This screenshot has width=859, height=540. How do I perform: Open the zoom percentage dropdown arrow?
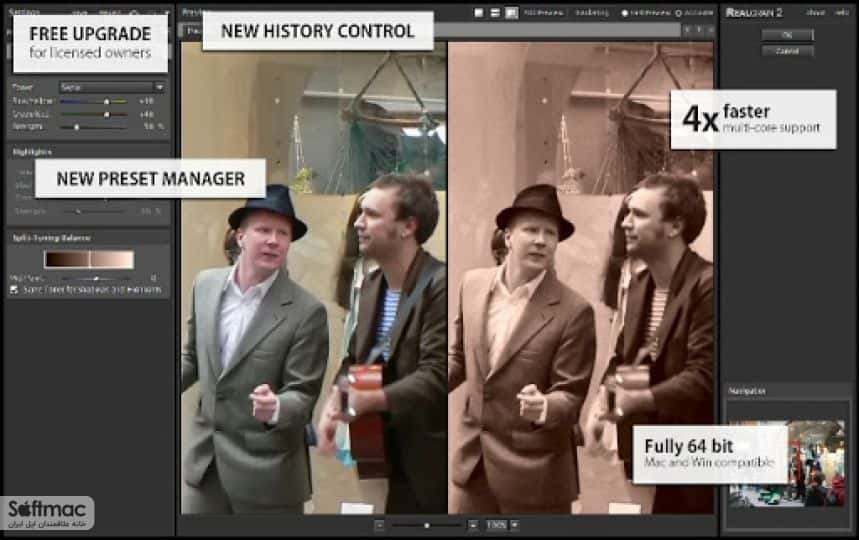coord(514,525)
